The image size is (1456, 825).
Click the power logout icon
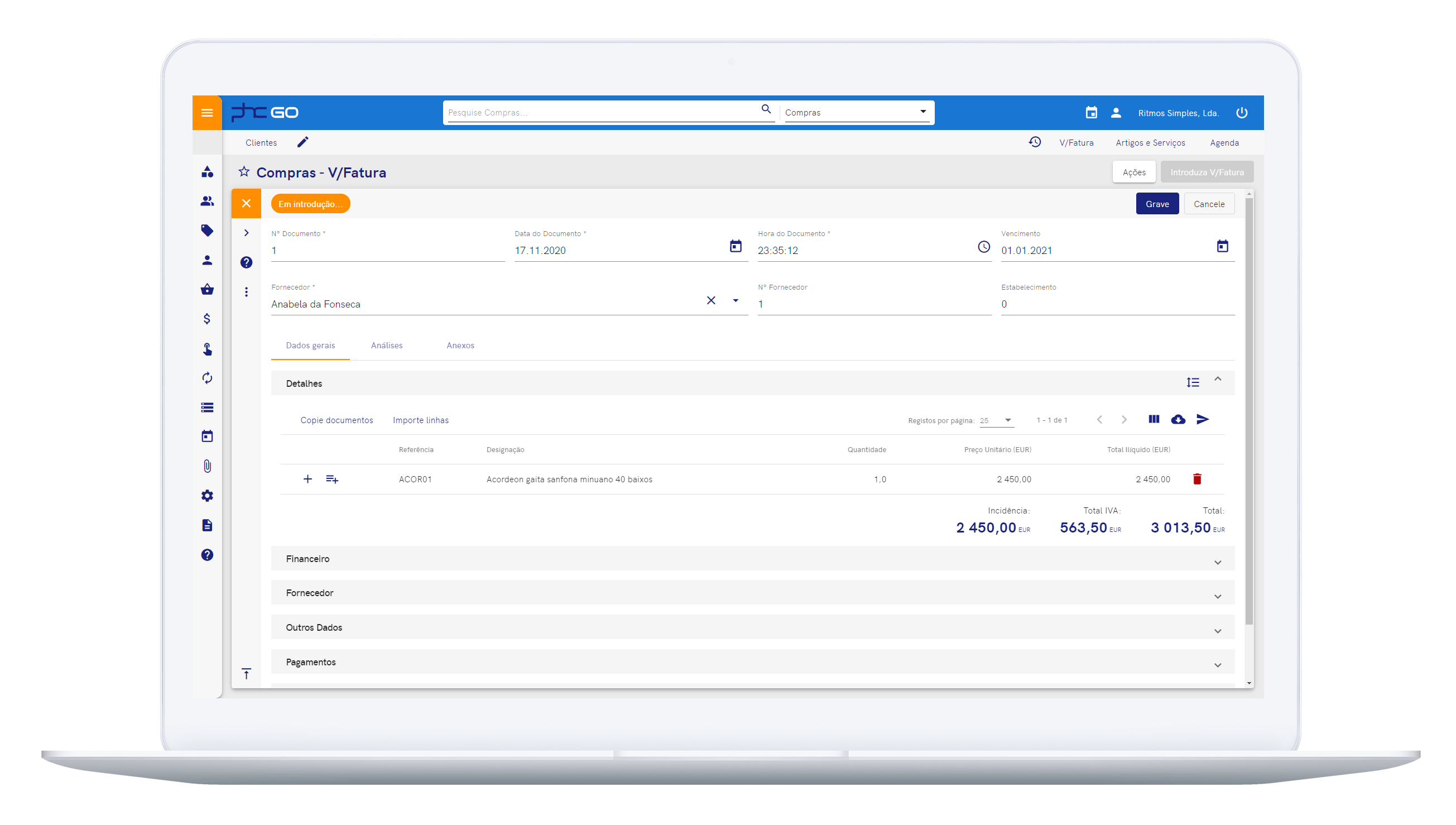click(x=1241, y=113)
